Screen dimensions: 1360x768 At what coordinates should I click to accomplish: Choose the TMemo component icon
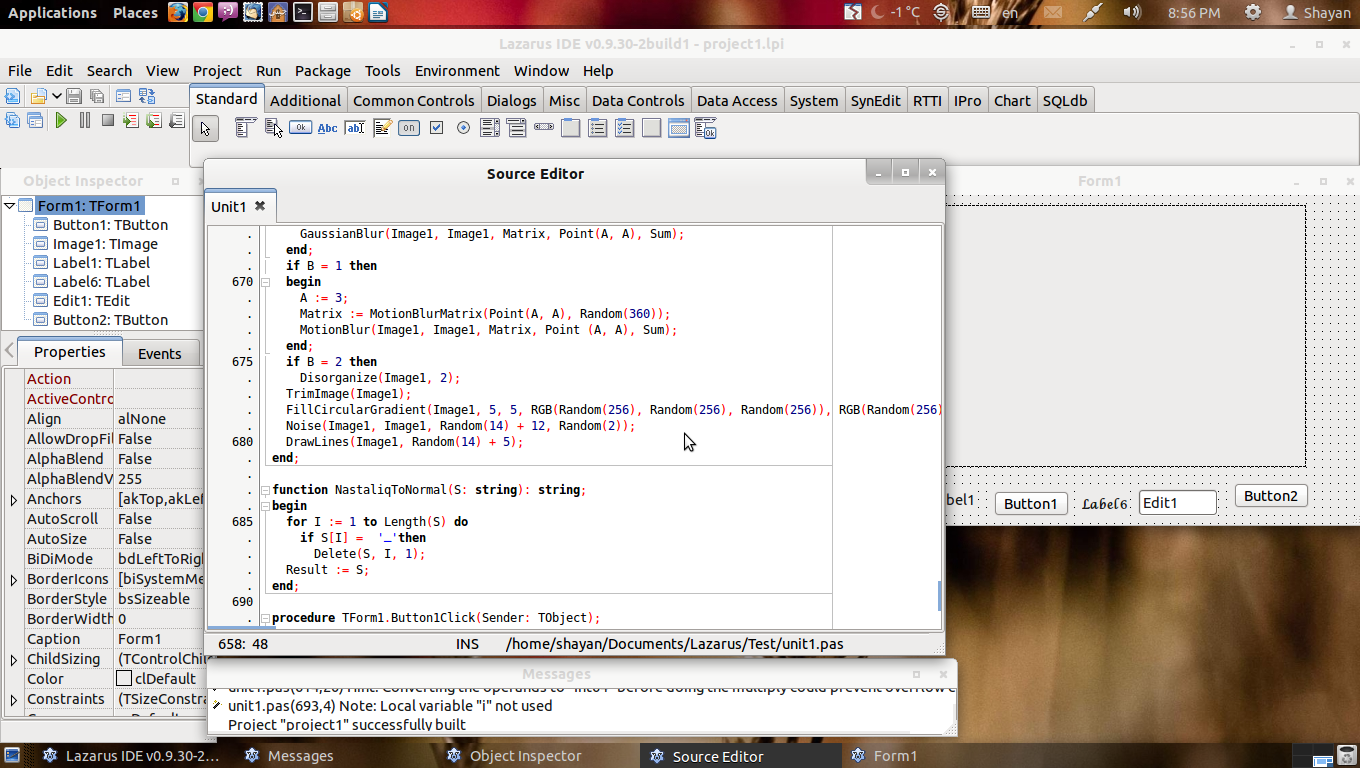[x=382, y=127]
